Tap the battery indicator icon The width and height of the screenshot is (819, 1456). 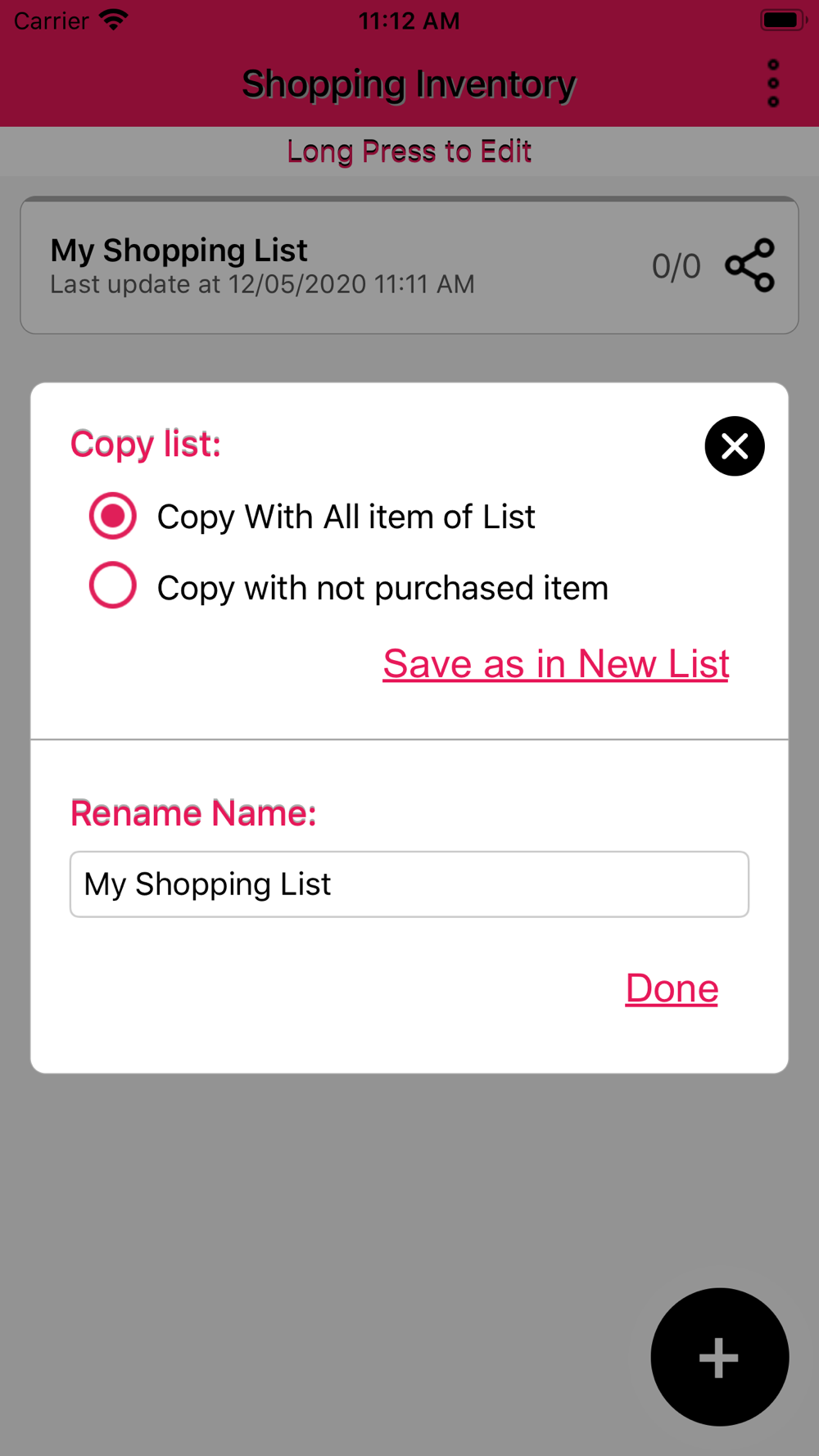(783, 20)
